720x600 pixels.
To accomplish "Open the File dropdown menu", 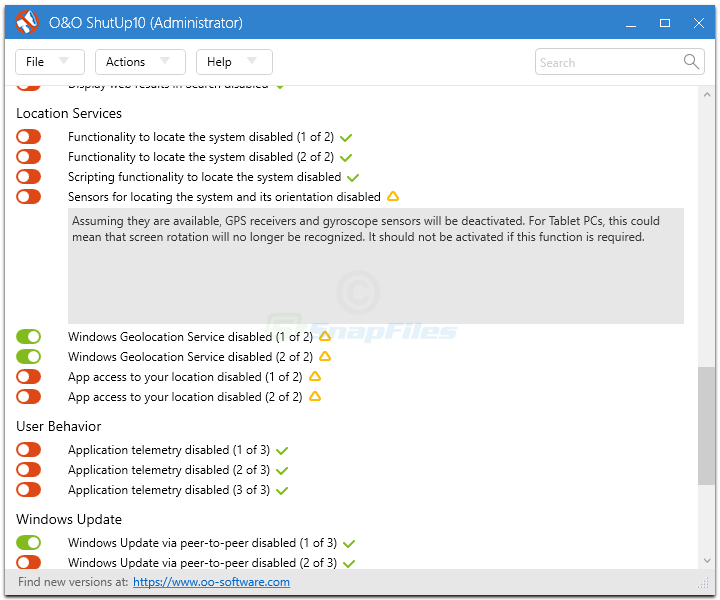I will pyautogui.click(x=49, y=62).
